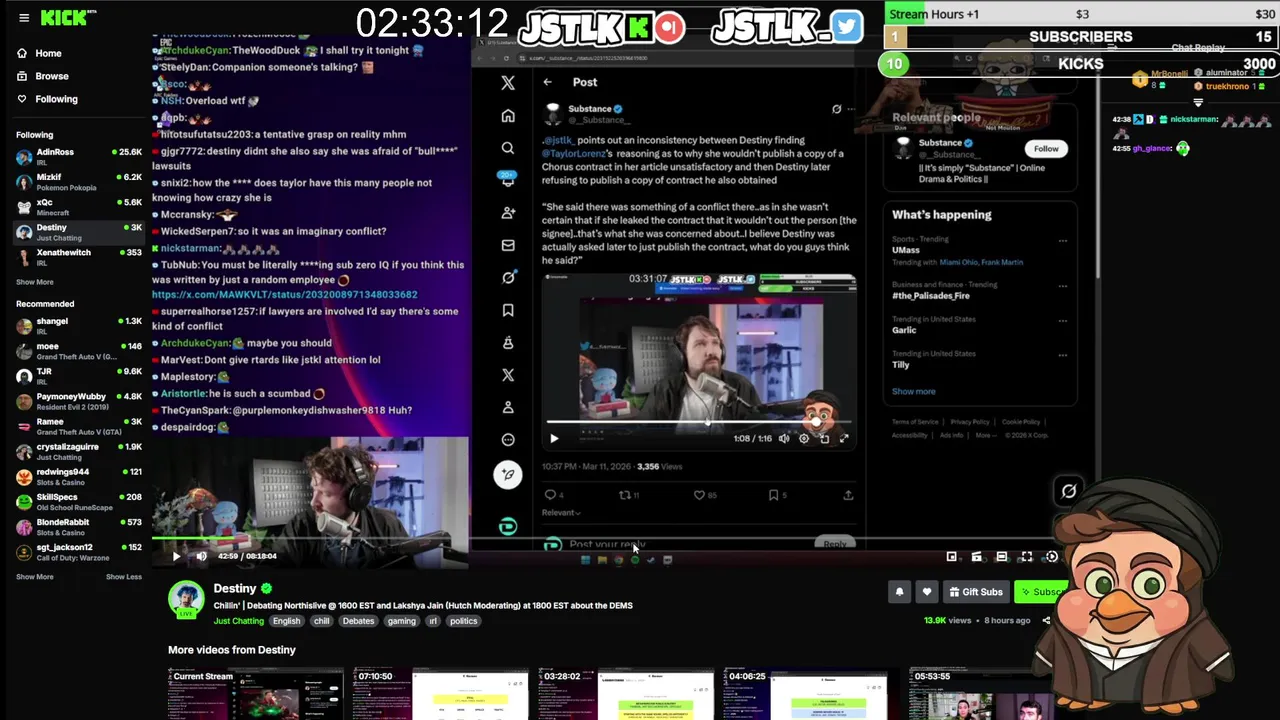Screen dimensions: 1280x720
Task: Click the back arrow beside Post
Action: 547,82
